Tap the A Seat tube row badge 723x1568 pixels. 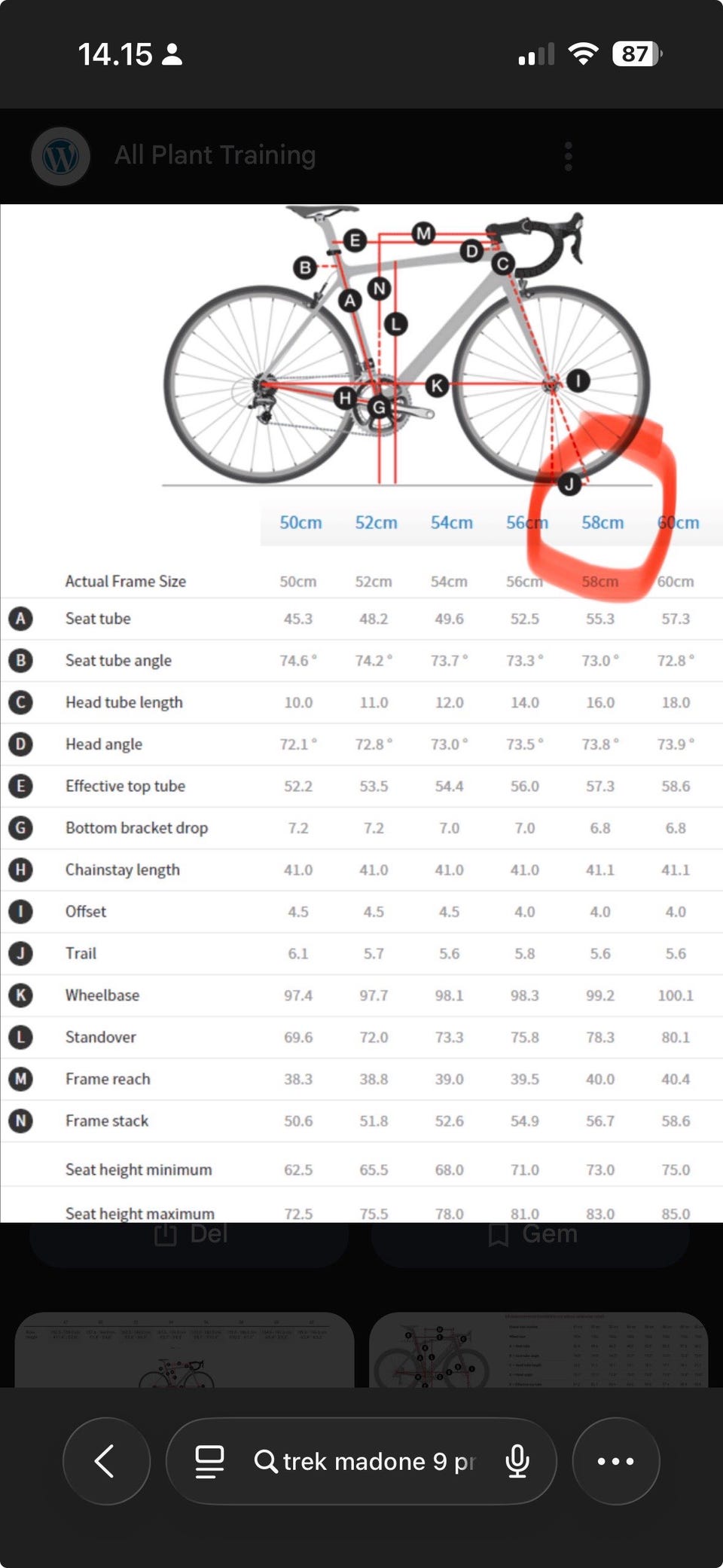click(20, 619)
